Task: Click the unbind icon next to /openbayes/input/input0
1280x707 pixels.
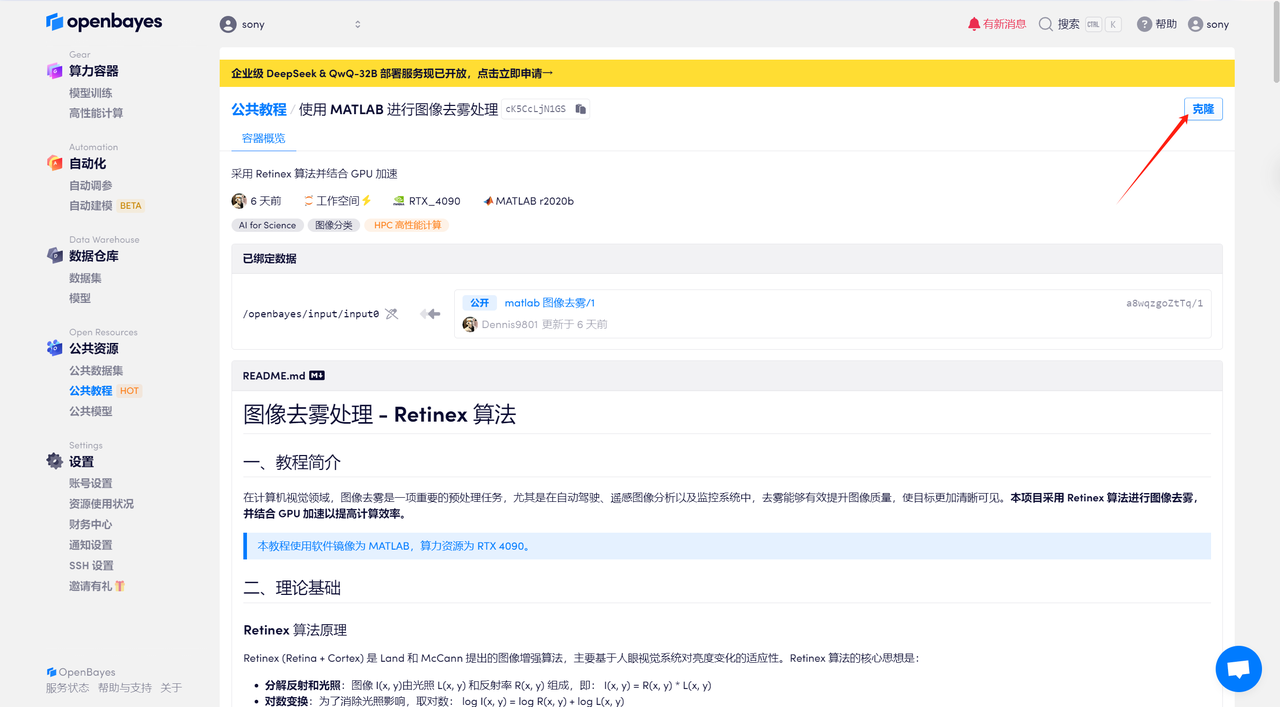Action: point(391,314)
